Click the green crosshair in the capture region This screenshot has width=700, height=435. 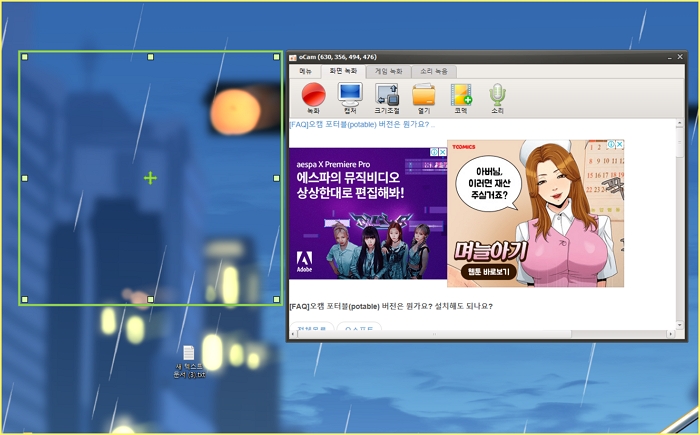pos(150,178)
